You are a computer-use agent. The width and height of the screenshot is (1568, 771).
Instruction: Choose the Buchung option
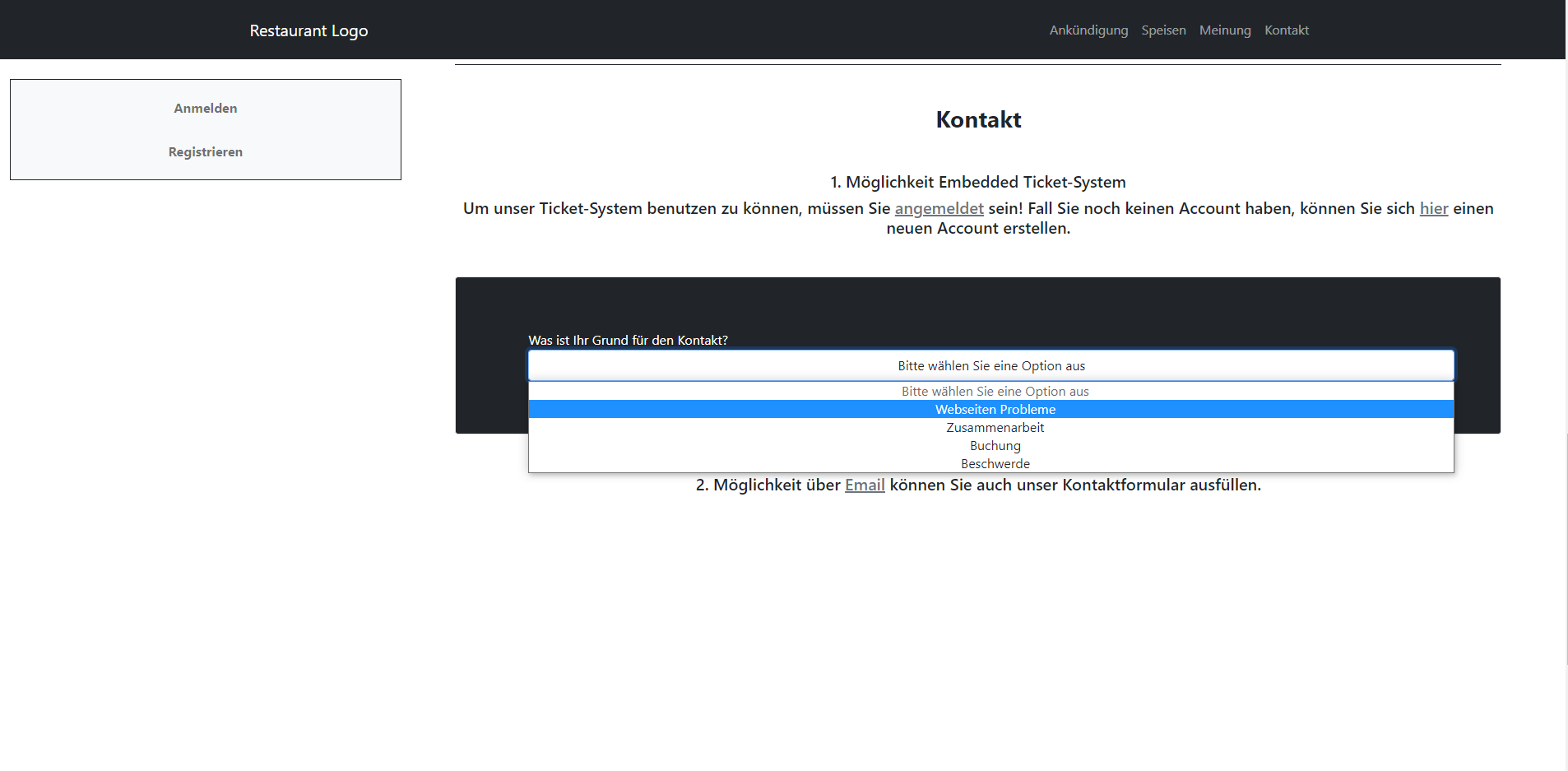[x=995, y=445]
